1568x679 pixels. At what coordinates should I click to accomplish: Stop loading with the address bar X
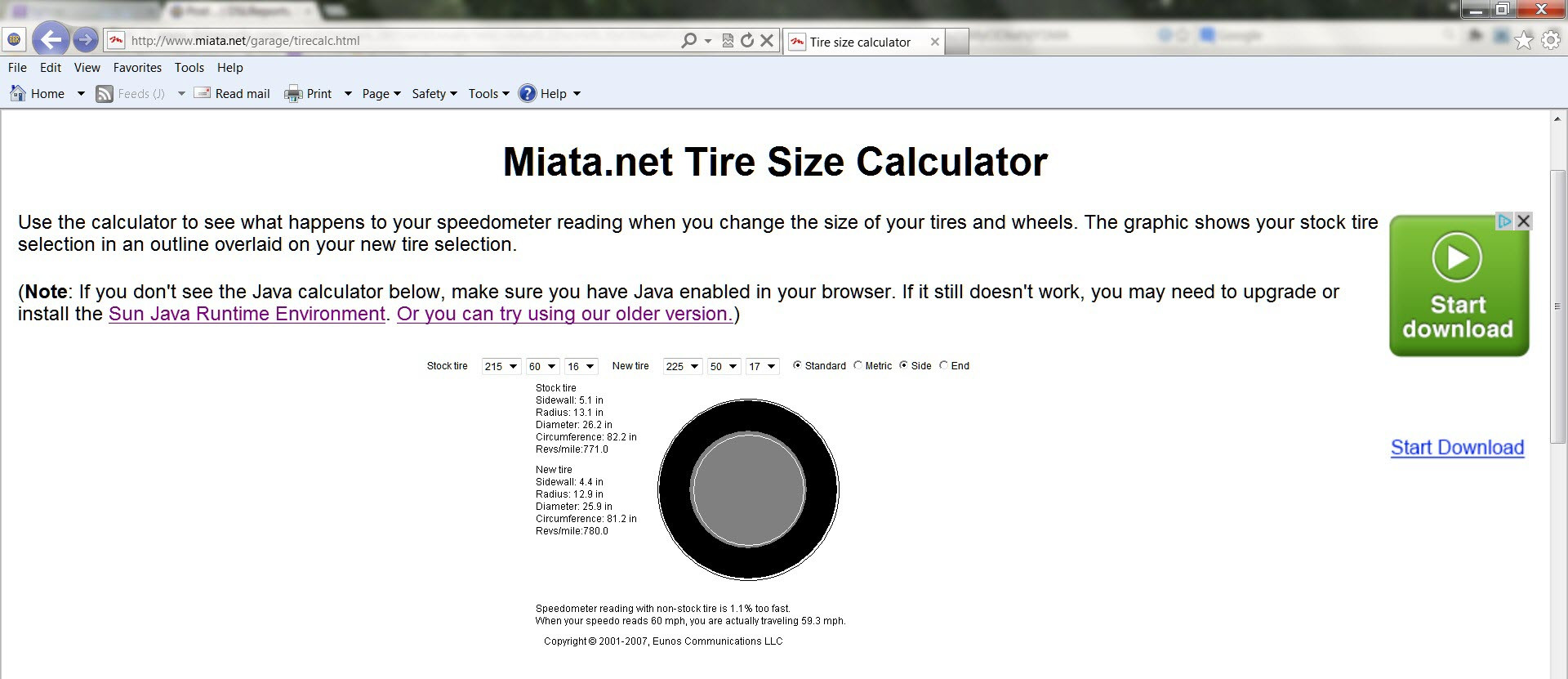tap(767, 40)
